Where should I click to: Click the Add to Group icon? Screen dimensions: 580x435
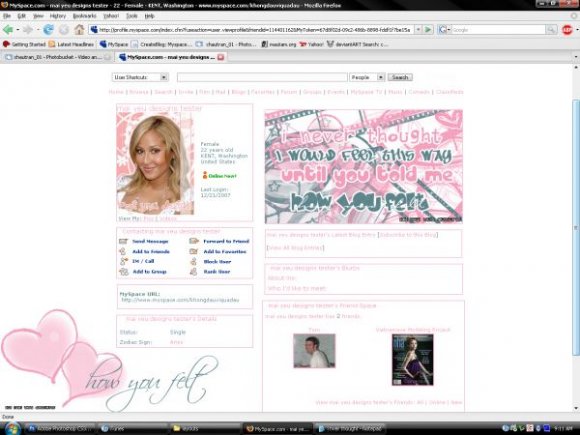124,272
